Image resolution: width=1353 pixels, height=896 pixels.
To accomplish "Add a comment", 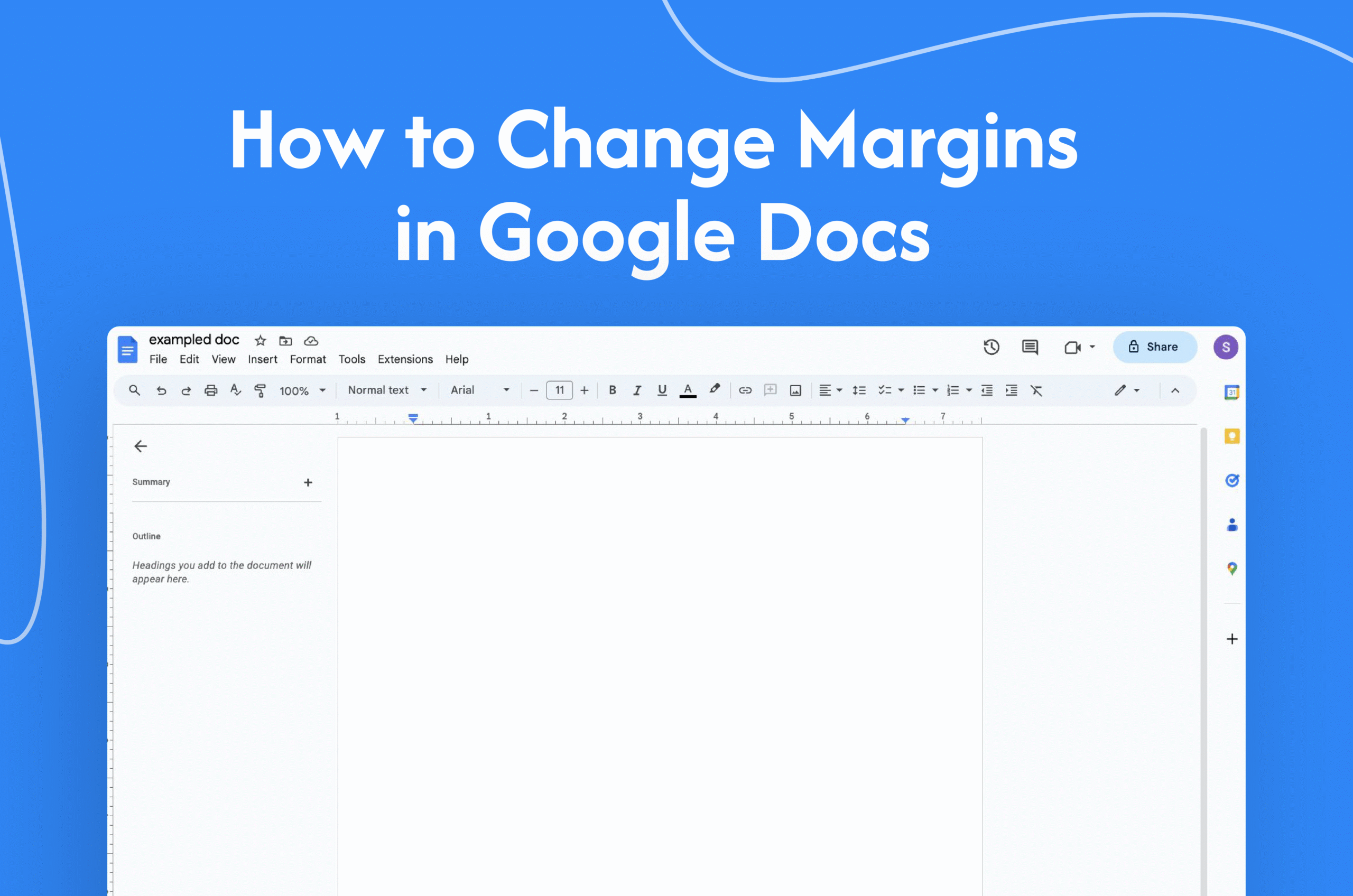I will pos(770,390).
